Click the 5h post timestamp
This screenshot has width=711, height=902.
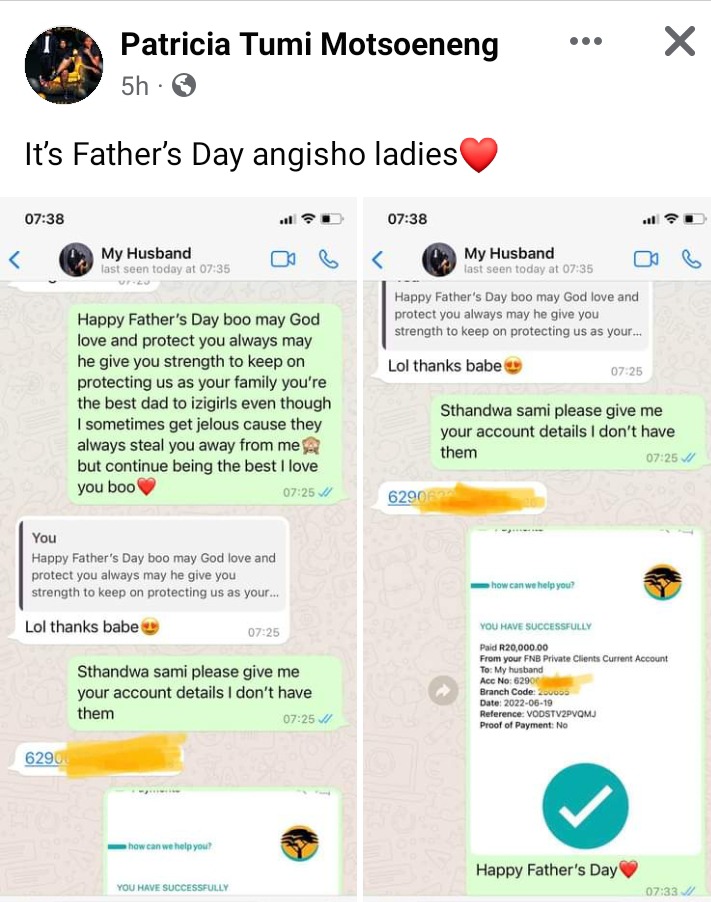pyautogui.click(x=135, y=86)
